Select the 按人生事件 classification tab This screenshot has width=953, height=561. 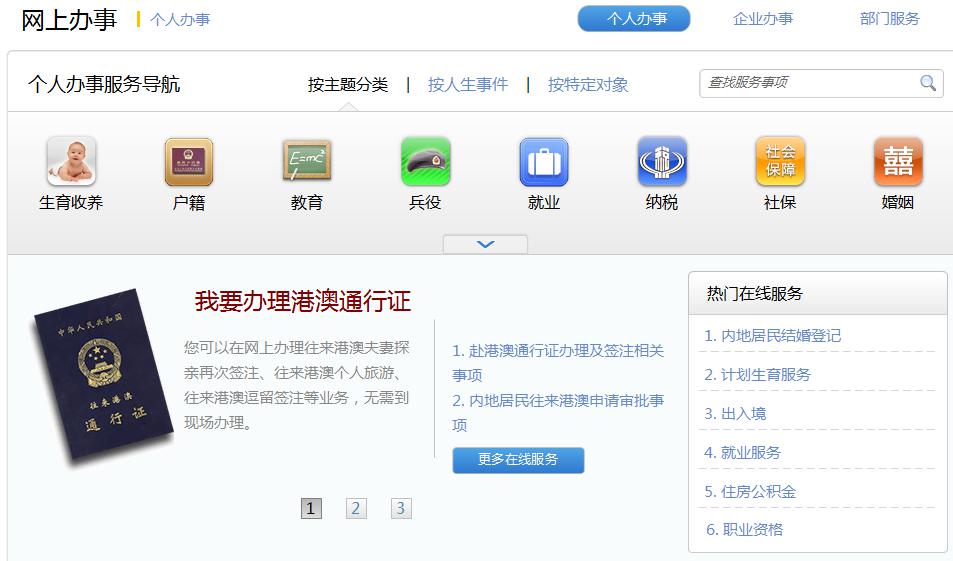pos(468,85)
